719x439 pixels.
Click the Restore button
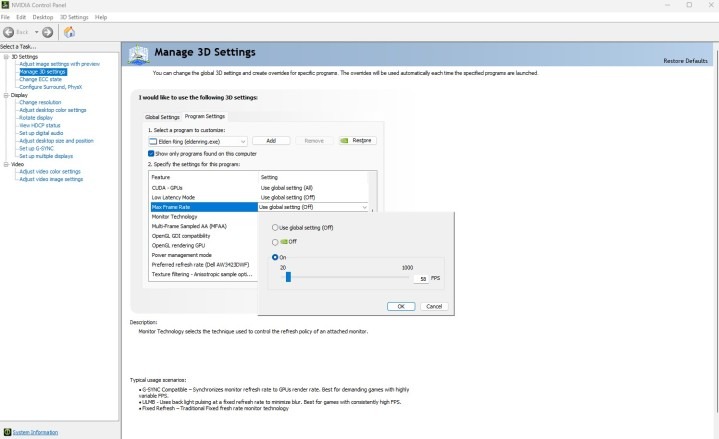click(358, 140)
